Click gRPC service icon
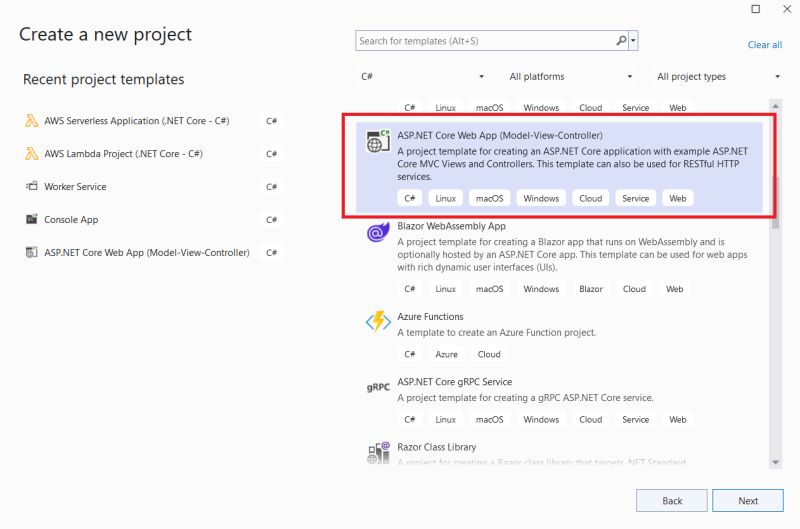The image size is (800, 529). click(x=378, y=387)
